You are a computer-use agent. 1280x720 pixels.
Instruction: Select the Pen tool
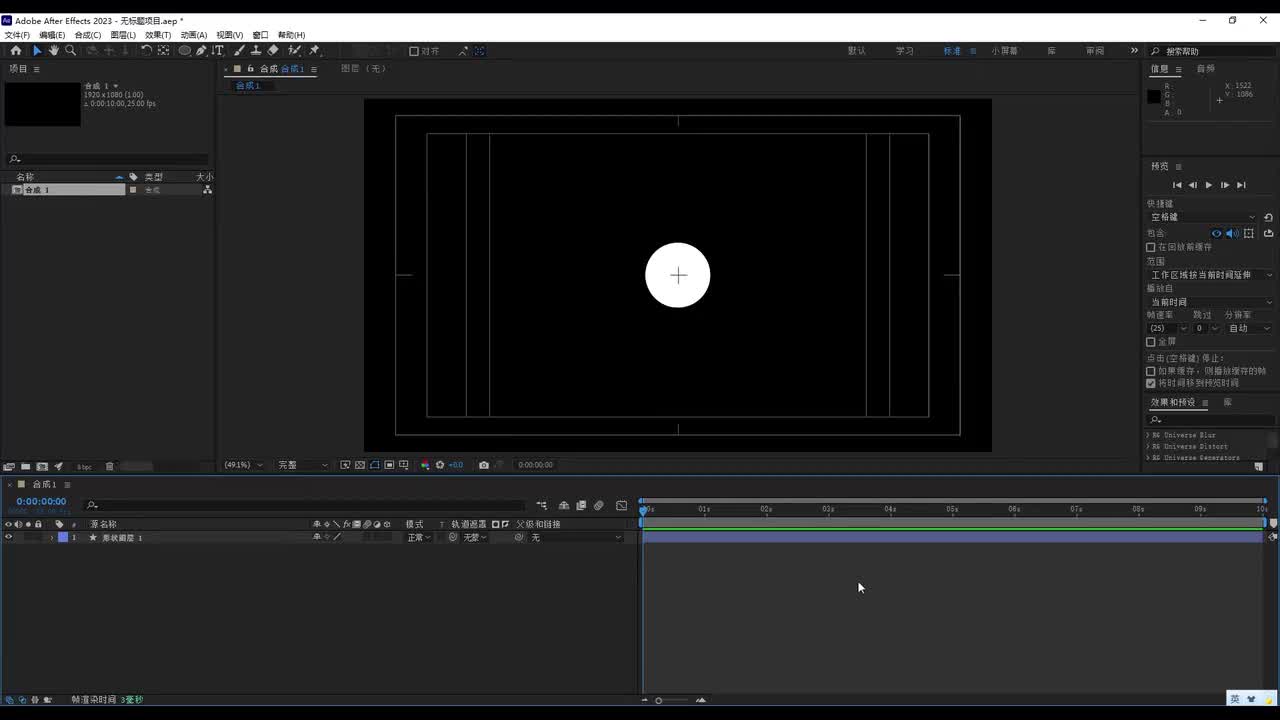(201, 50)
